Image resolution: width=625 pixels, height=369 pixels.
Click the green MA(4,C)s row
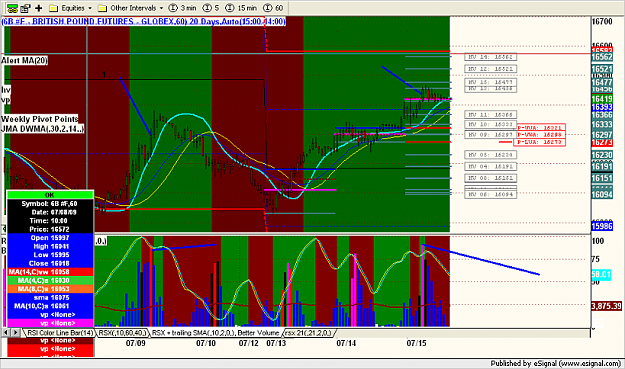coord(50,281)
